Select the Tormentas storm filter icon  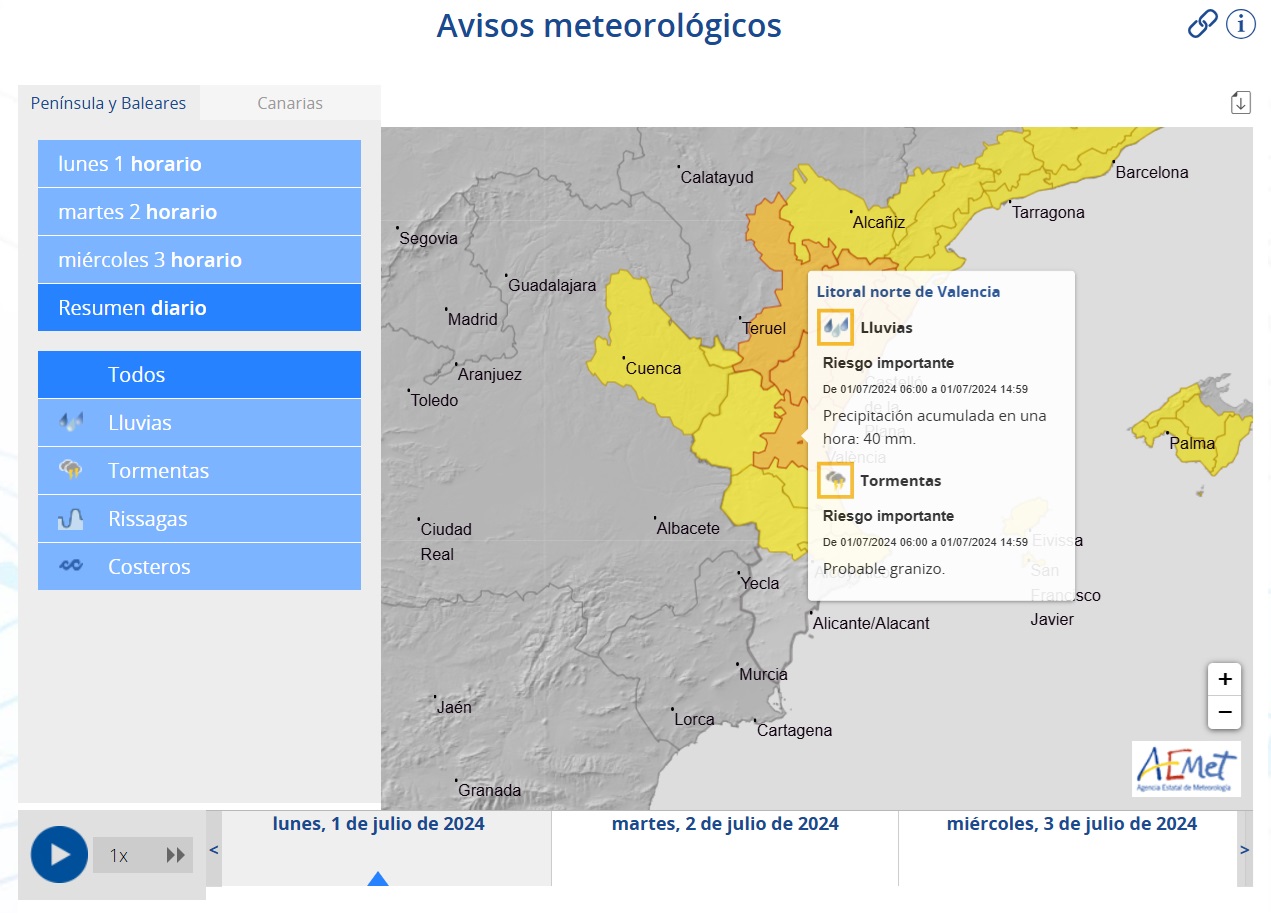tap(72, 470)
